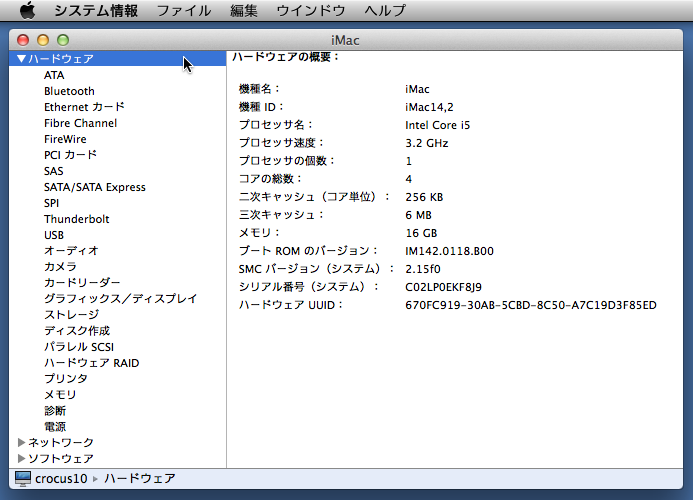
Task: Click the 機種 ID value iMac14,2
Action: pyautogui.click(x=429, y=107)
